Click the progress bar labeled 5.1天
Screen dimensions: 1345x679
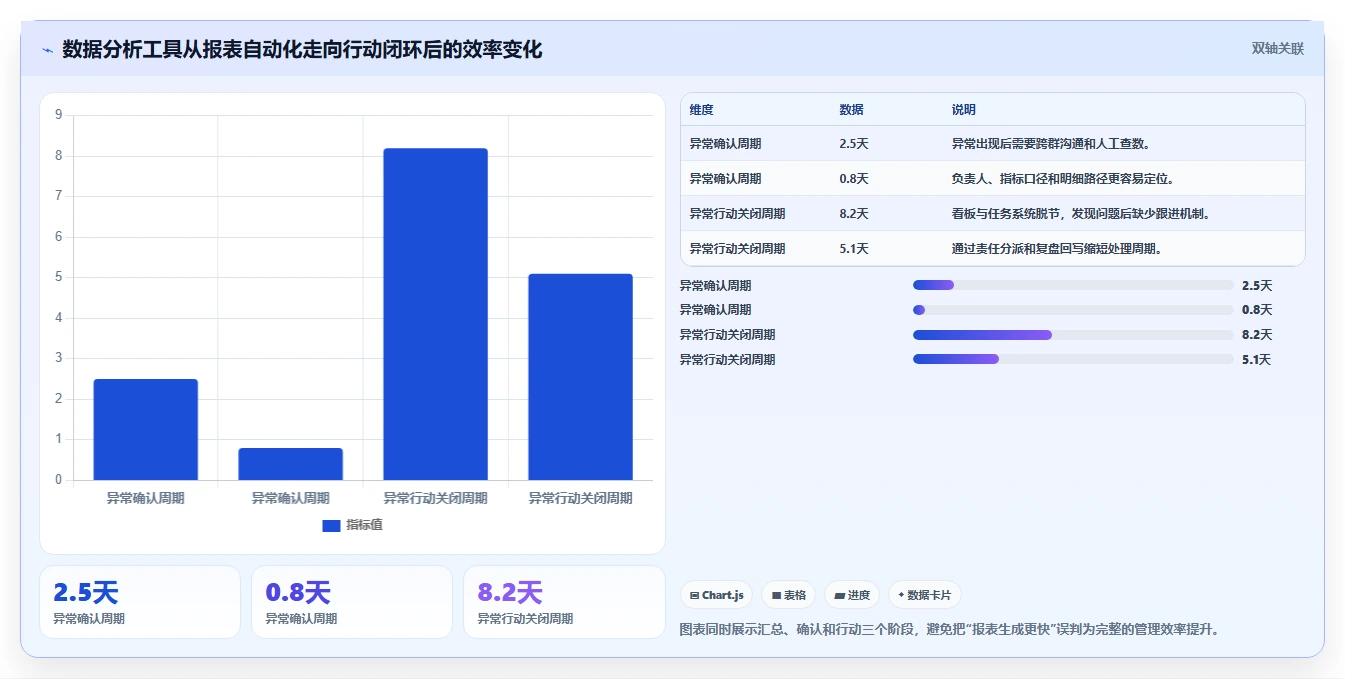pyautogui.click(x=1073, y=359)
